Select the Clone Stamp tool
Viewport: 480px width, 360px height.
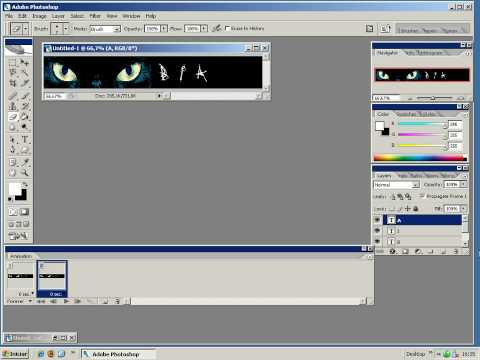(13, 106)
